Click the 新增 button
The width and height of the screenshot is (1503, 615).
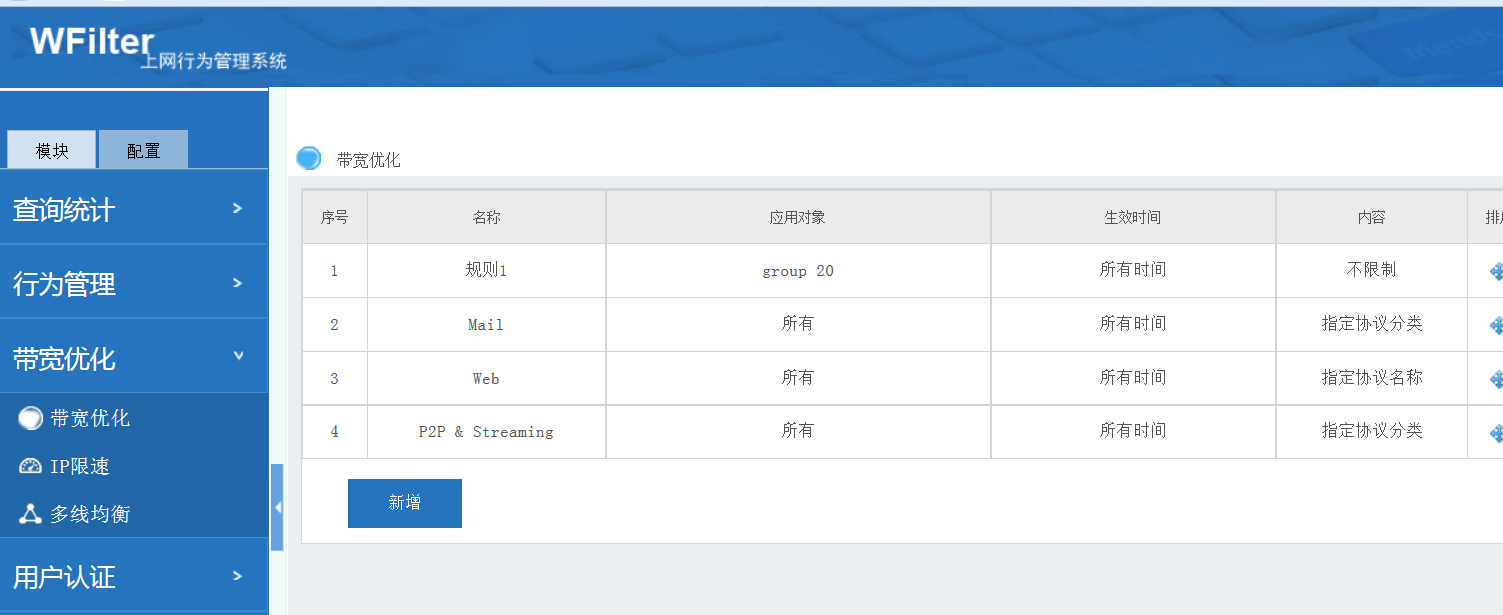(404, 503)
